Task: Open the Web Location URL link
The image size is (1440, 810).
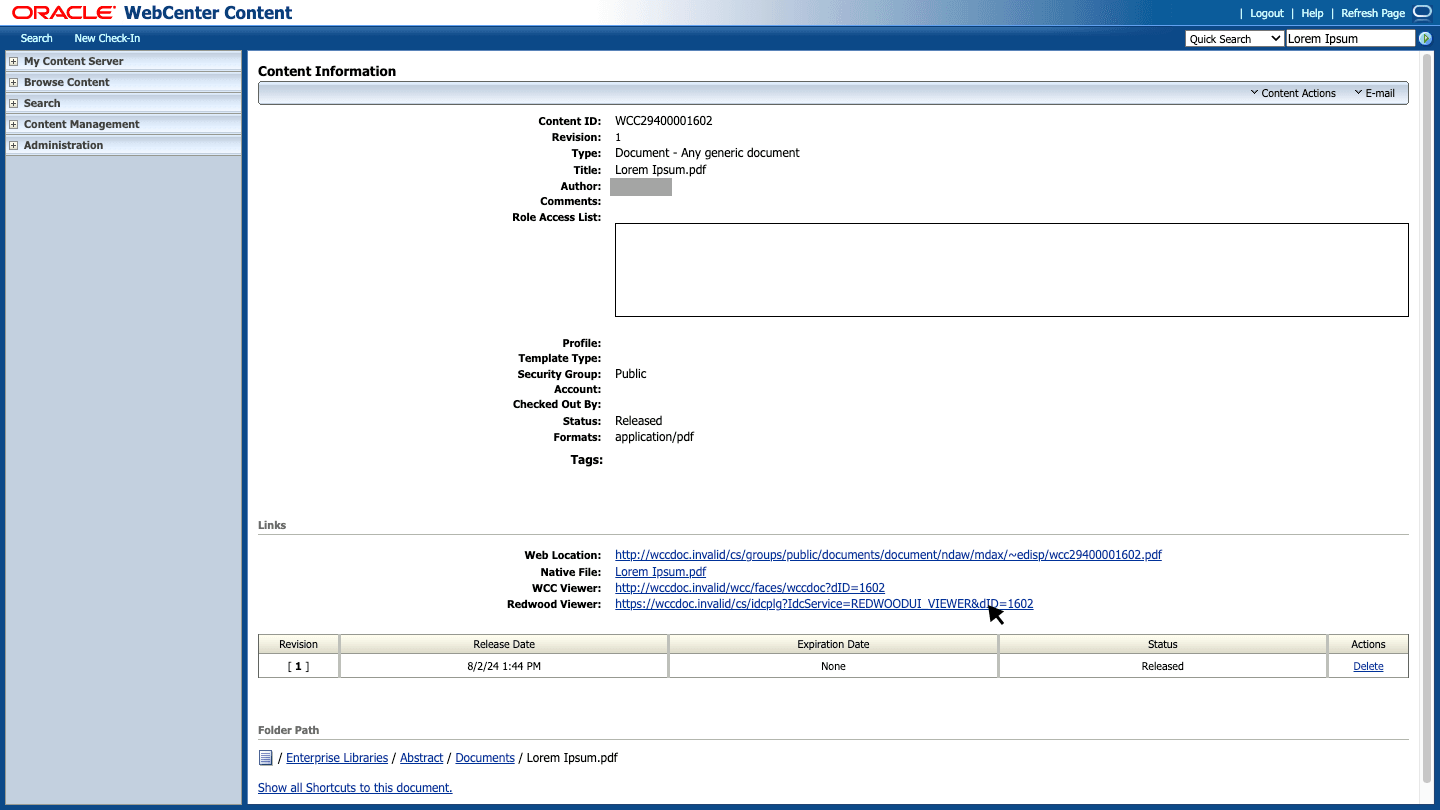Action: pyautogui.click(x=888, y=555)
